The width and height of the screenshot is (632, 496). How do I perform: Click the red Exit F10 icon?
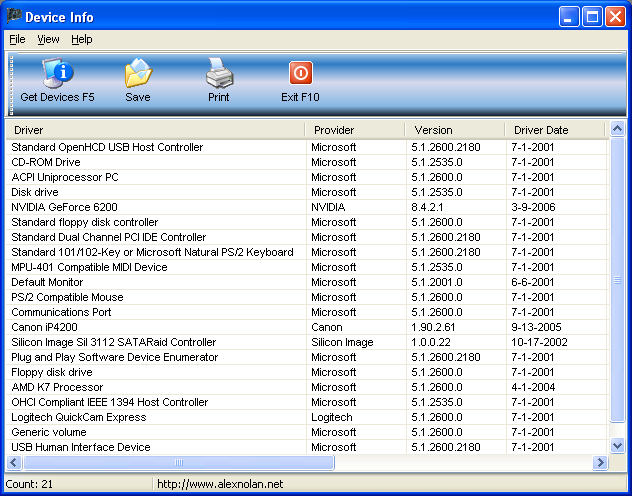pyautogui.click(x=300, y=73)
